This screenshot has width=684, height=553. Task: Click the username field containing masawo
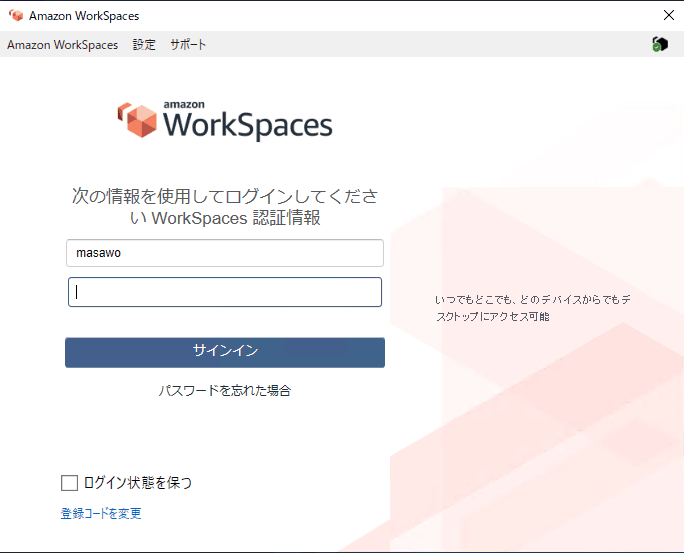(225, 253)
